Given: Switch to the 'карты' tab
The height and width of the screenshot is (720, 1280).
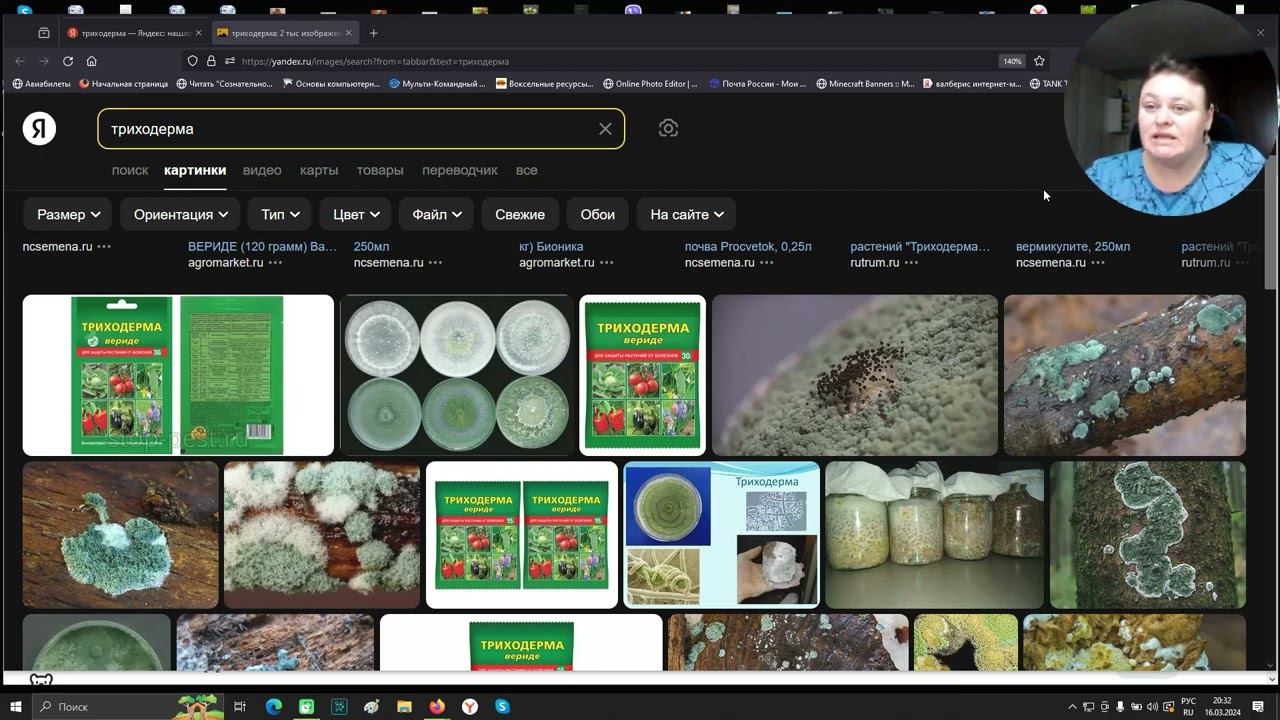Looking at the screenshot, I should pos(319,170).
